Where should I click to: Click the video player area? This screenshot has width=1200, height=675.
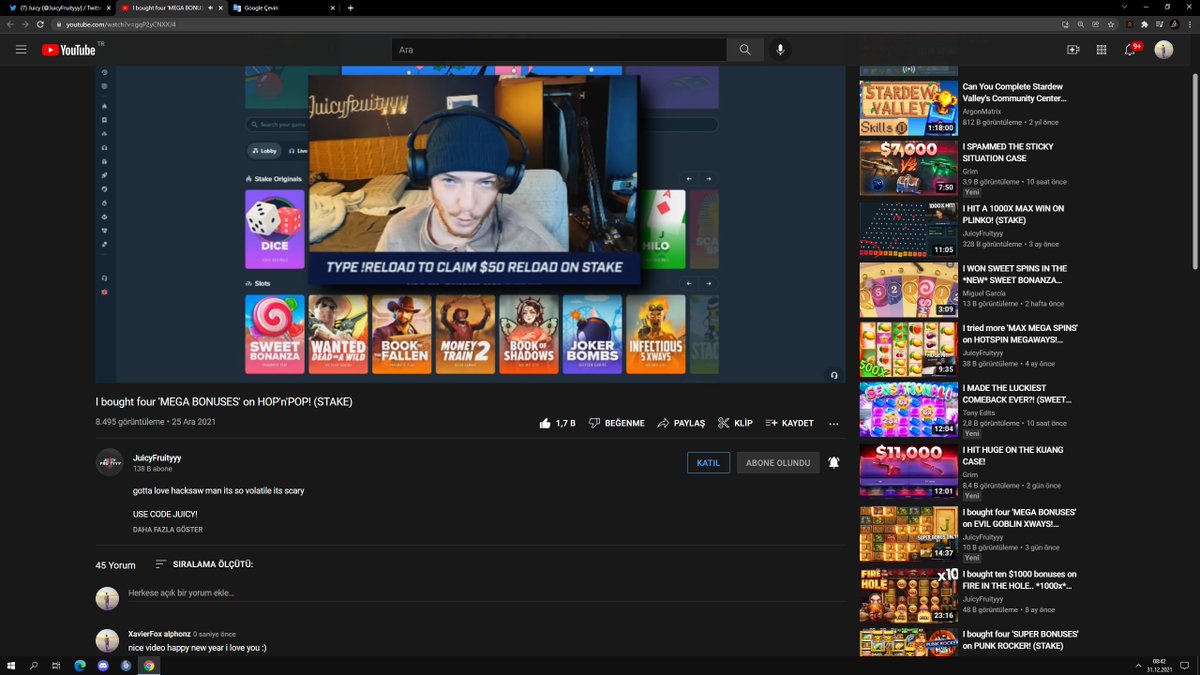[x=470, y=224]
